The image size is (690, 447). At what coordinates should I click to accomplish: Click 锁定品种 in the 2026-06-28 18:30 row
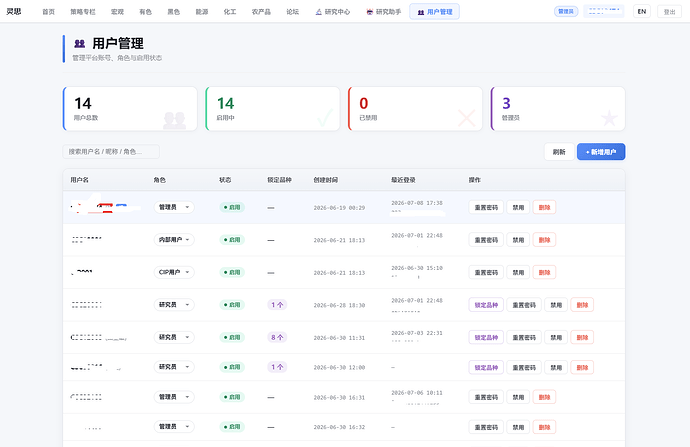(486, 305)
